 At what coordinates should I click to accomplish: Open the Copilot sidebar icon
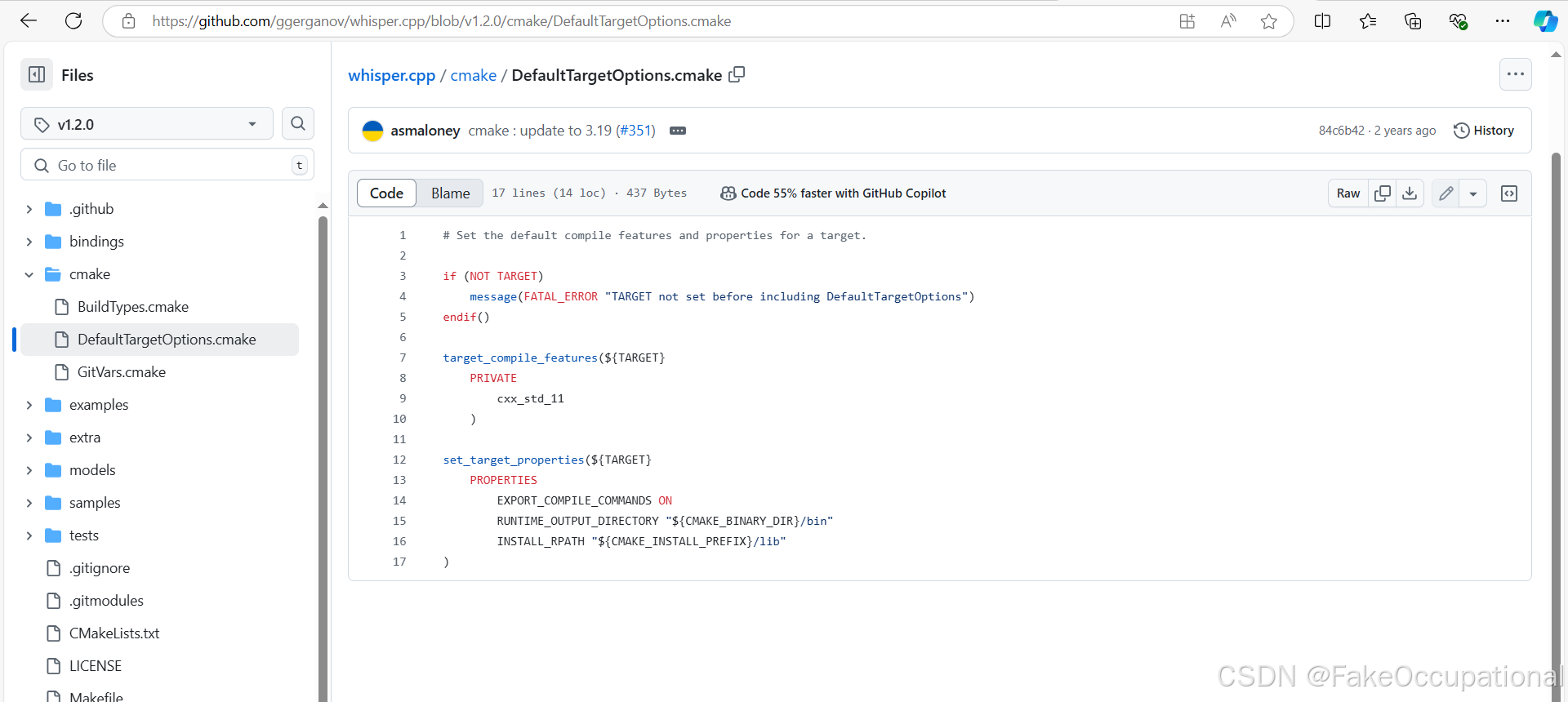click(x=1545, y=21)
